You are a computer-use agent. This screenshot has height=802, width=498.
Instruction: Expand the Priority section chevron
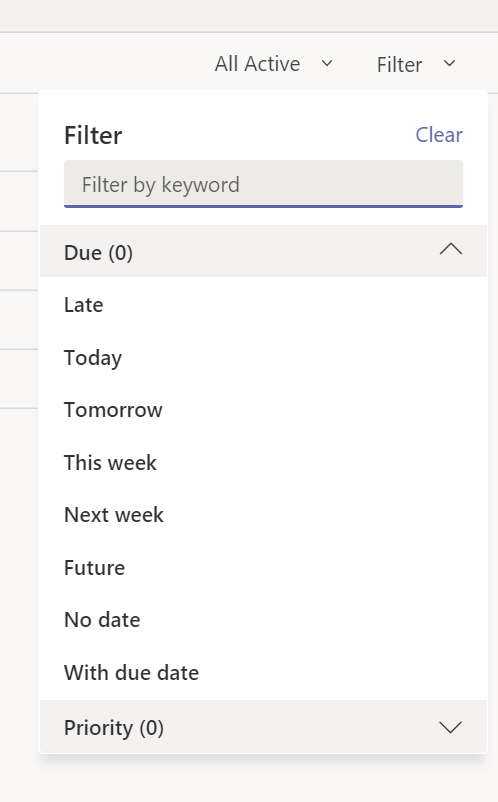pyautogui.click(x=450, y=727)
